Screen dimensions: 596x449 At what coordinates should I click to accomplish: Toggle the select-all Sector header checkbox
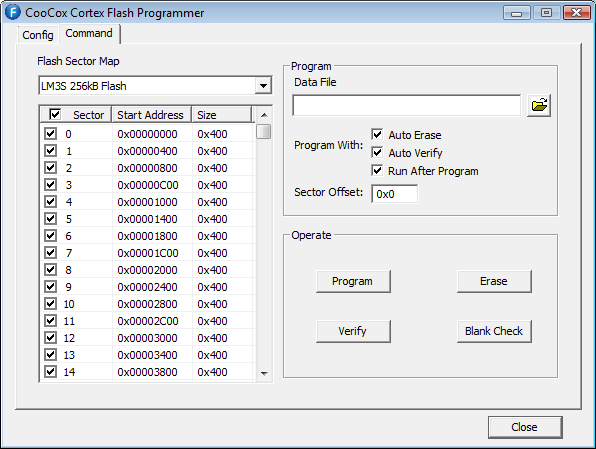point(55,114)
